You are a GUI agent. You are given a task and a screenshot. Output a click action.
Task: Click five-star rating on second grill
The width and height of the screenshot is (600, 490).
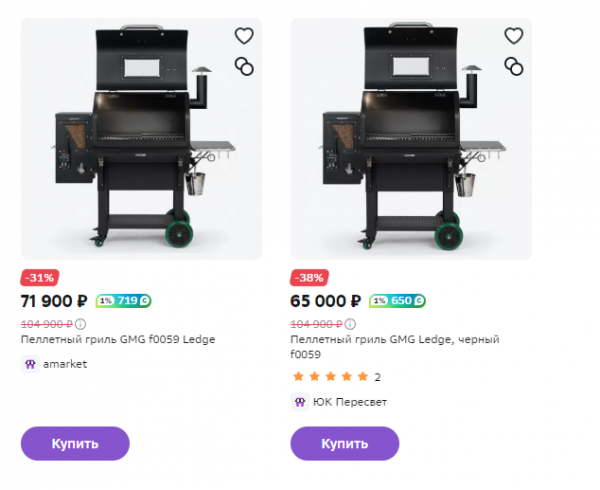(329, 377)
